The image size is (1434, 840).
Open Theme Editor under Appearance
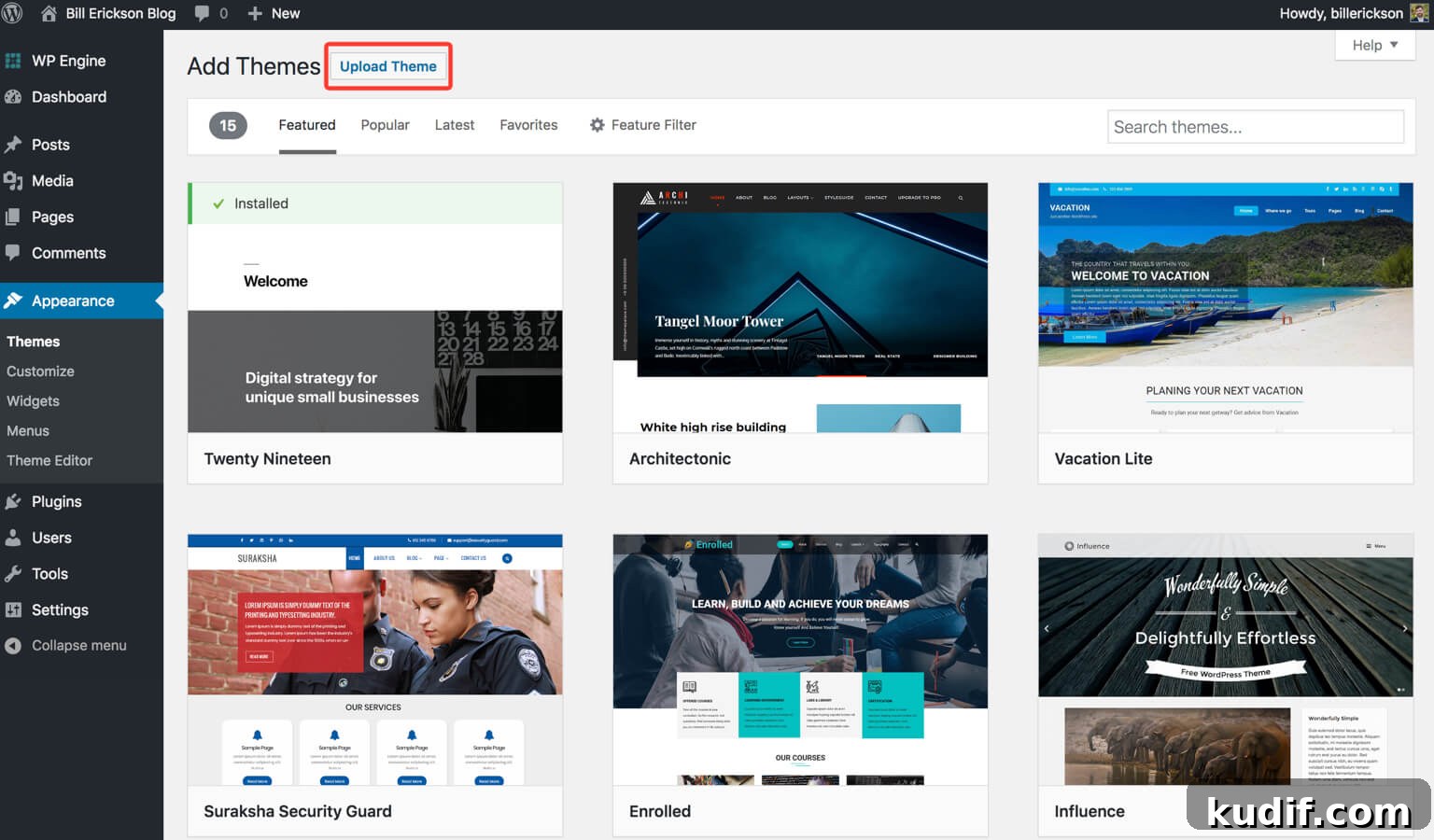pos(49,461)
